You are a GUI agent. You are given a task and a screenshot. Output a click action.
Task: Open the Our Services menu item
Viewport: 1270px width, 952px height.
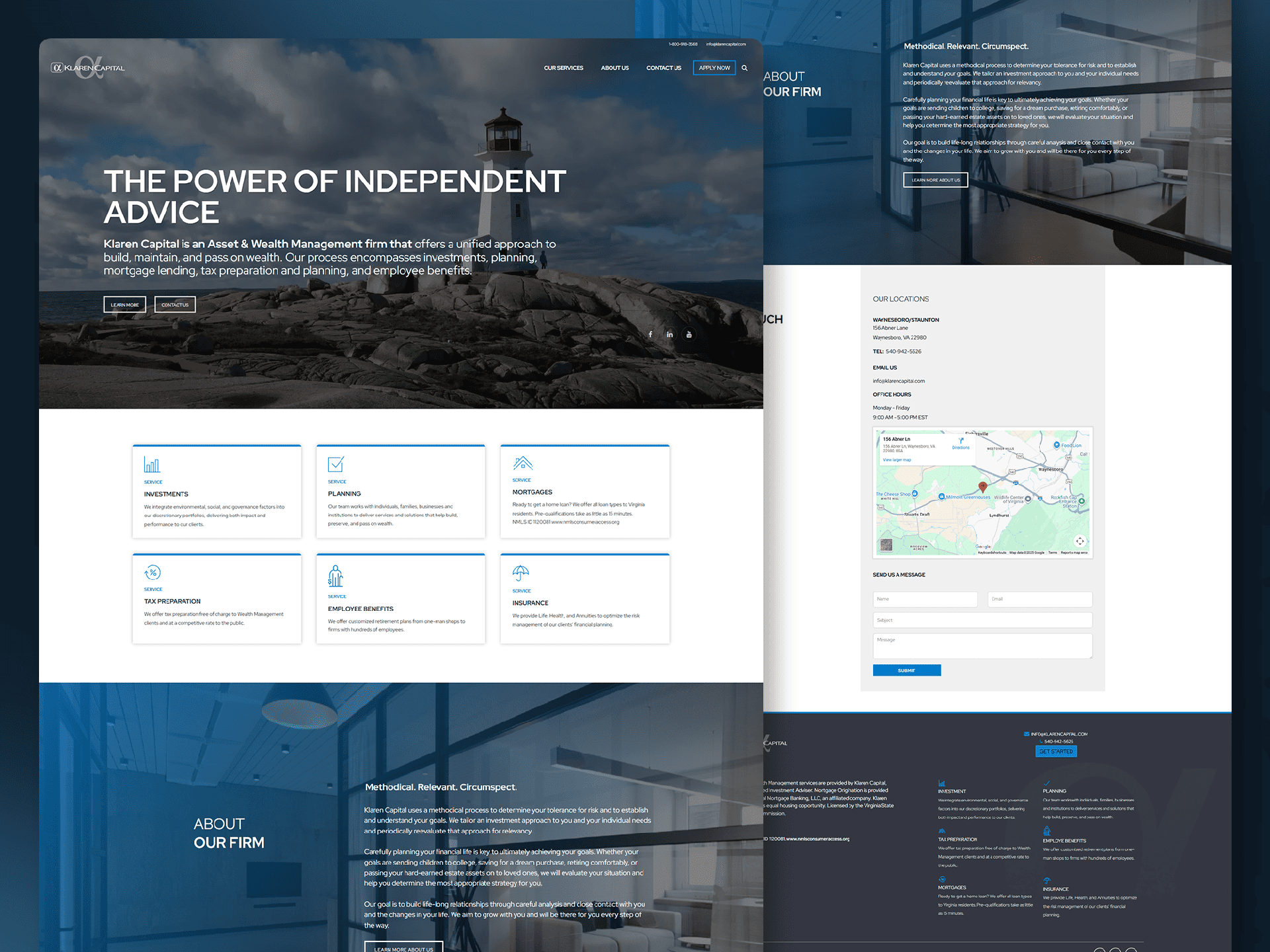click(x=564, y=68)
